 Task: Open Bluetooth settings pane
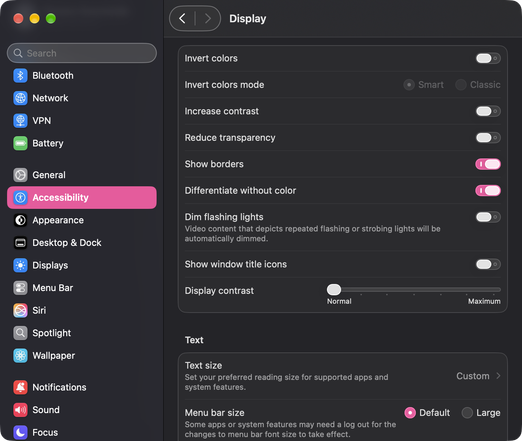pos(82,76)
